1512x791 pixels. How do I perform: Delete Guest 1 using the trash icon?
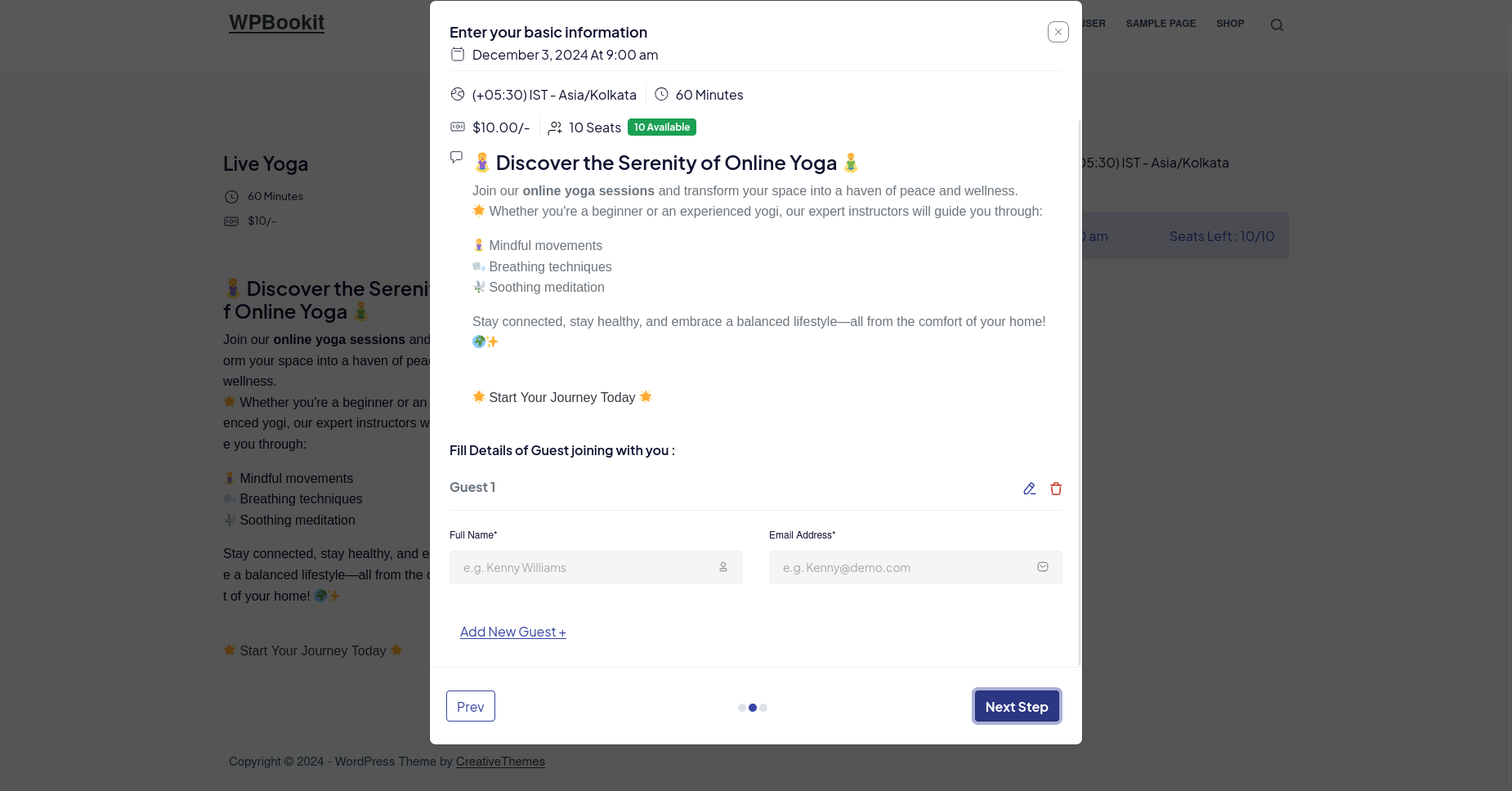click(1056, 489)
